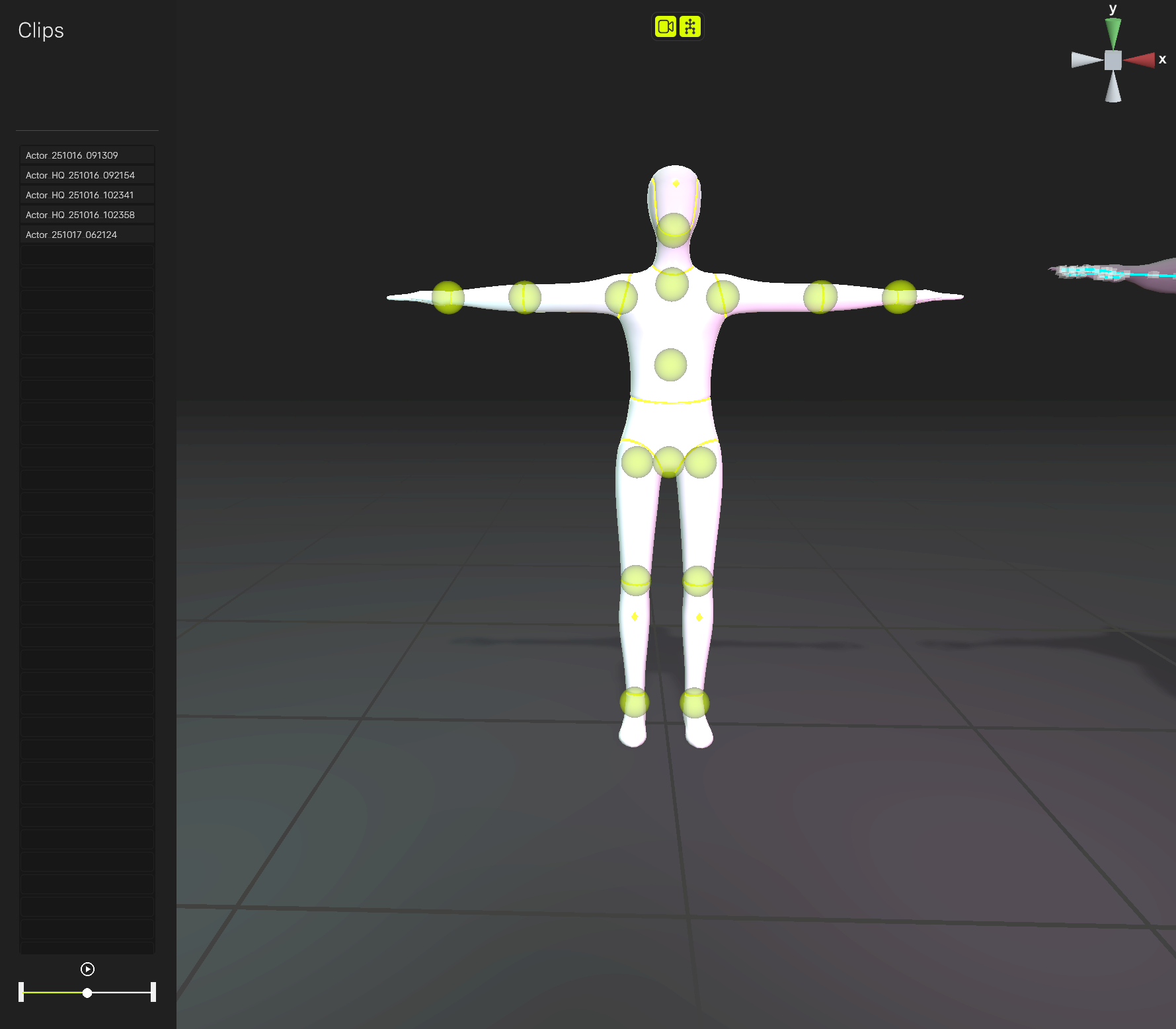Click the gray center cube of orientation gizmo

[1113, 60]
